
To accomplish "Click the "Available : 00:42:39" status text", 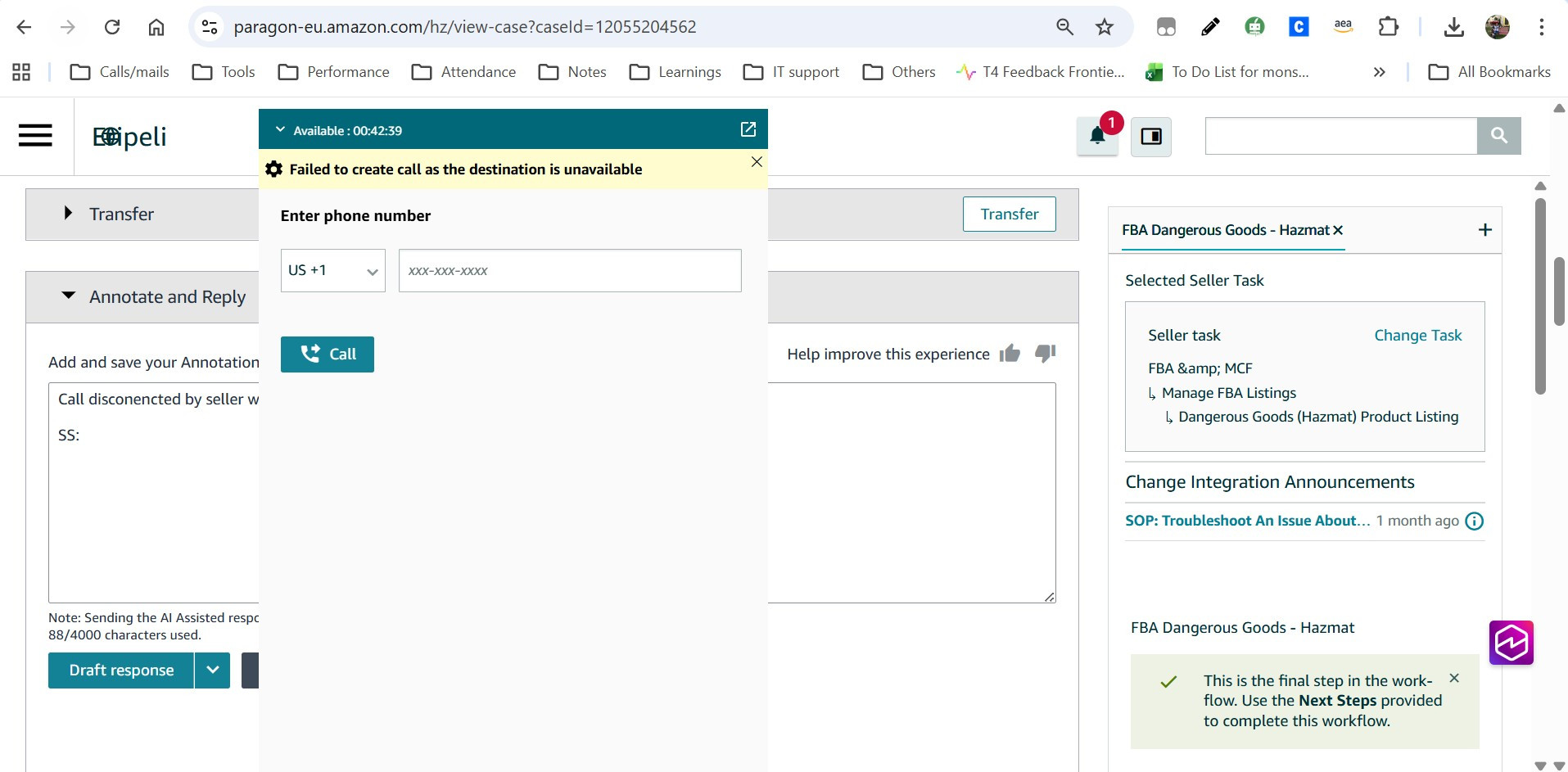I will (x=347, y=130).
